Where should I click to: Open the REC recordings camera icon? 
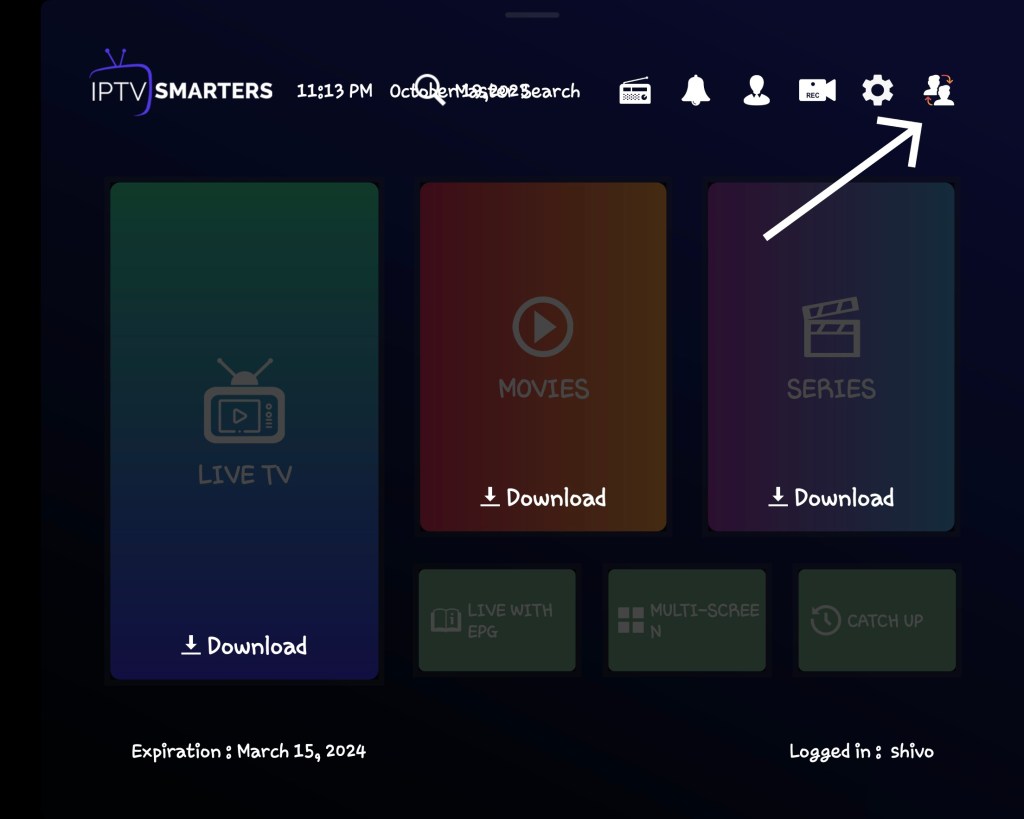tap(817, 91)
